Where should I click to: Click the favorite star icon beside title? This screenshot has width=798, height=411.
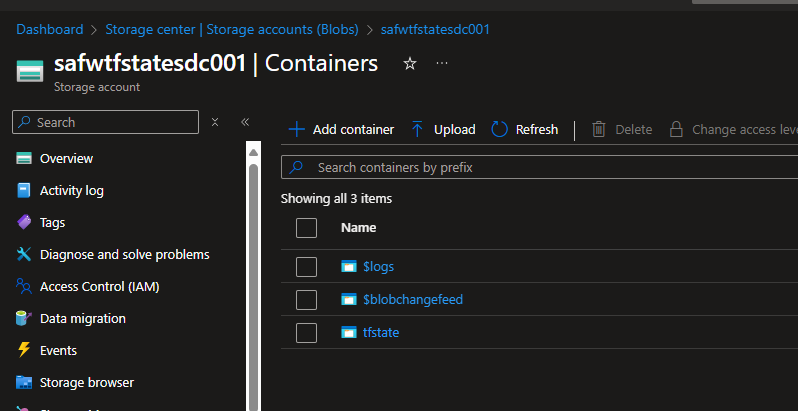[409, 64]
